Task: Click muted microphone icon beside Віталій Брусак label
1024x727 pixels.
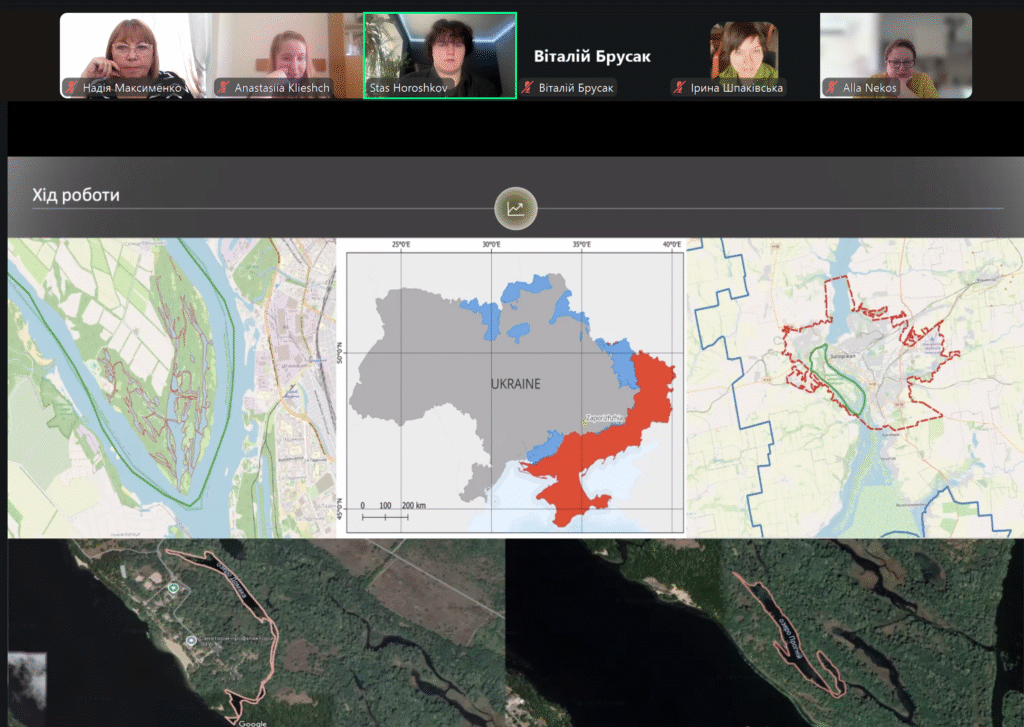Action: click(528, 88)
